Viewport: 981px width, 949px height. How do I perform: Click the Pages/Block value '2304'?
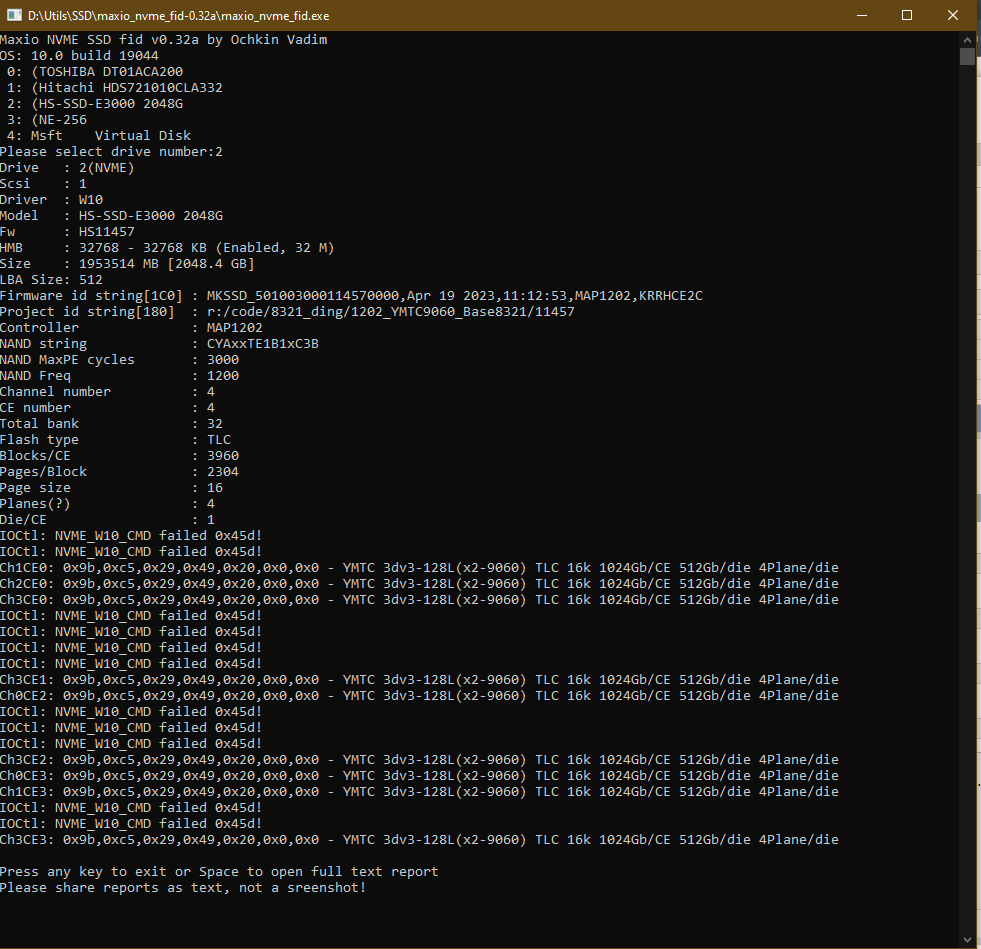223,472
